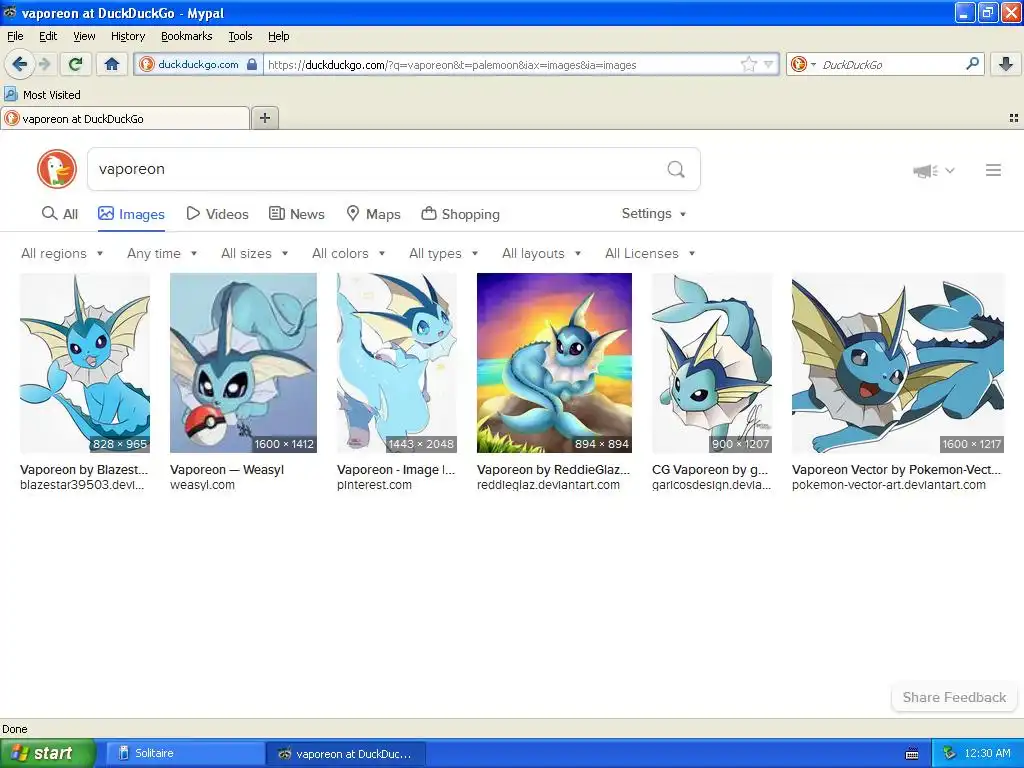Expand the All layouts filter
This screenshot has height=768, width=1024.
click(541, 253)
